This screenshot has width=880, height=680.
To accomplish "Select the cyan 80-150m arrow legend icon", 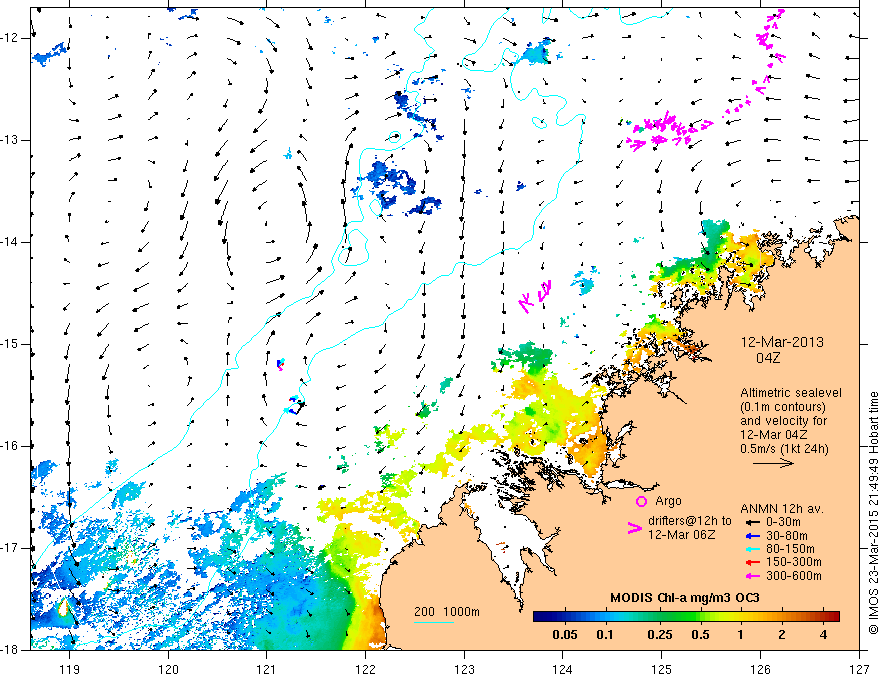I will pyautogui.click(x=753, y=549).
